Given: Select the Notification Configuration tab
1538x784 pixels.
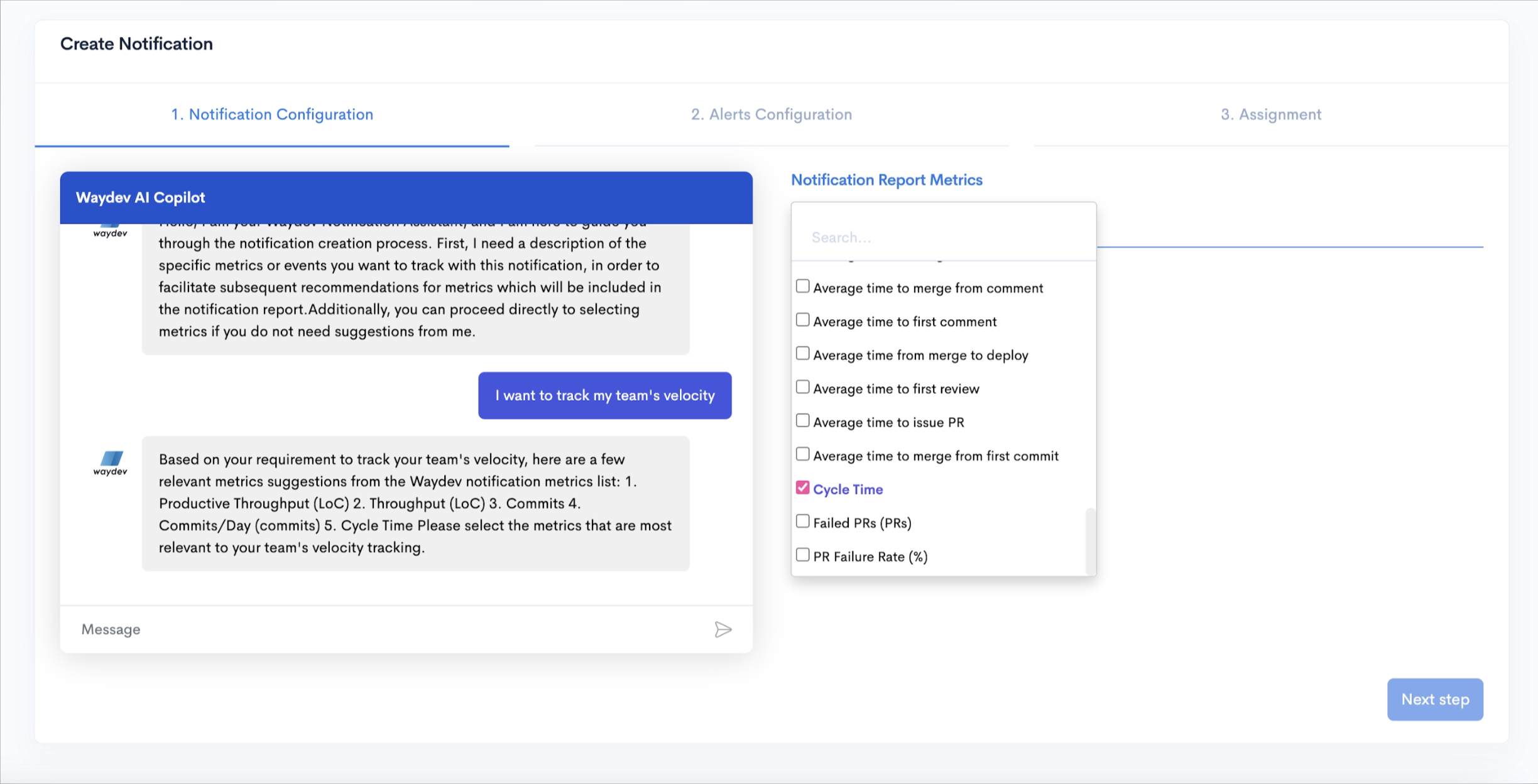Looking at the screenshot, I should click(272, 114).
